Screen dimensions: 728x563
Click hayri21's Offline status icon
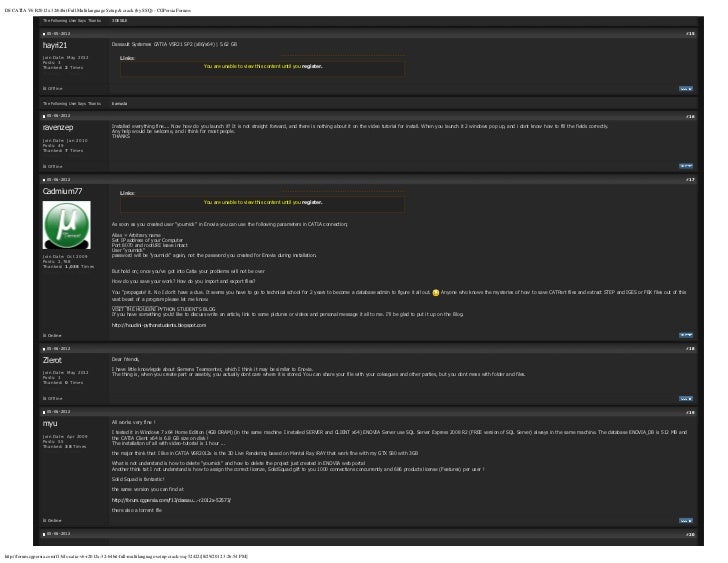click(x=45, y=88)
